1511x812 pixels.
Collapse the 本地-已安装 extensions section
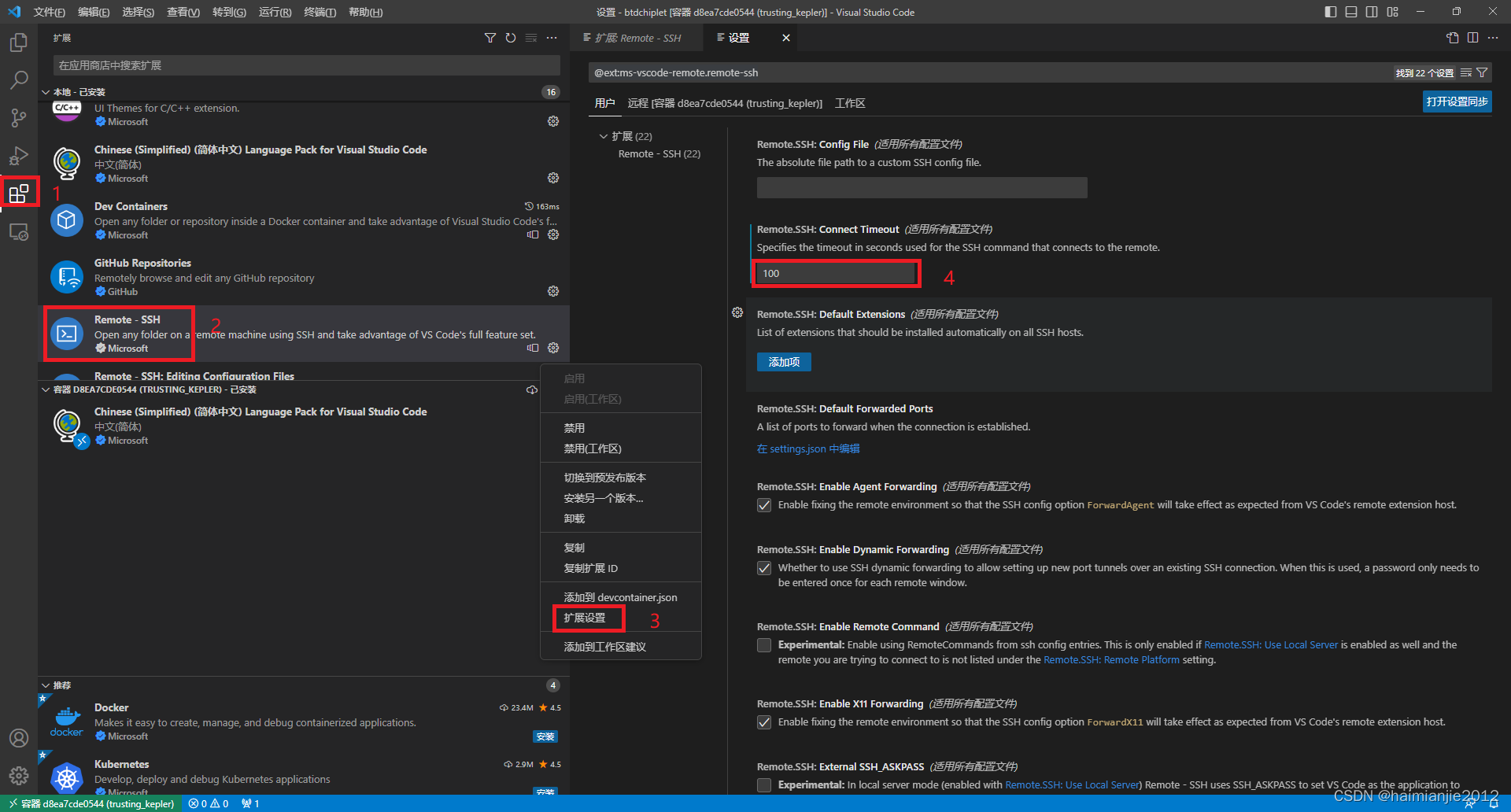coord(46,91)
